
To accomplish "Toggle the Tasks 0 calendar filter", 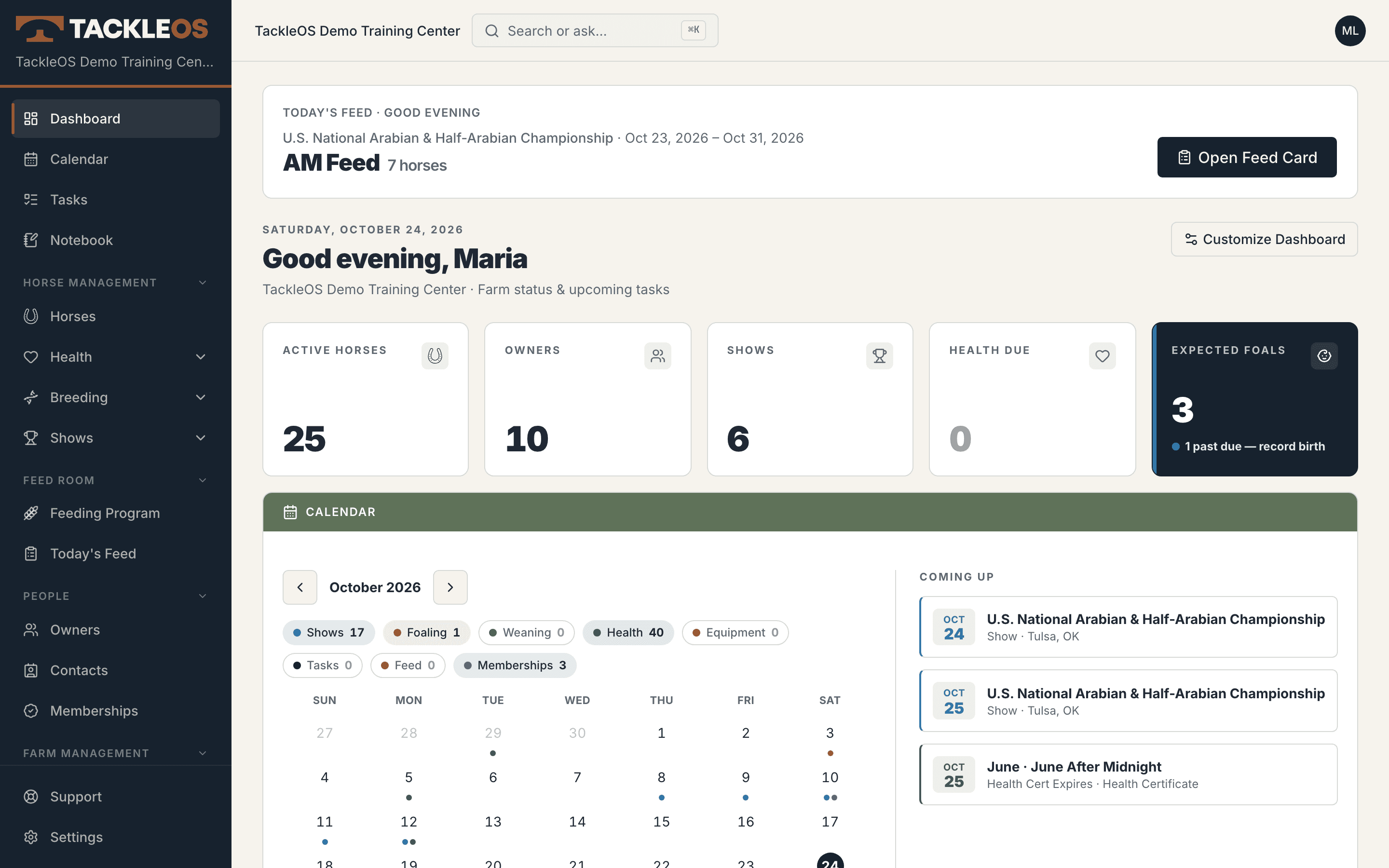I will click(x=323, y=665).
